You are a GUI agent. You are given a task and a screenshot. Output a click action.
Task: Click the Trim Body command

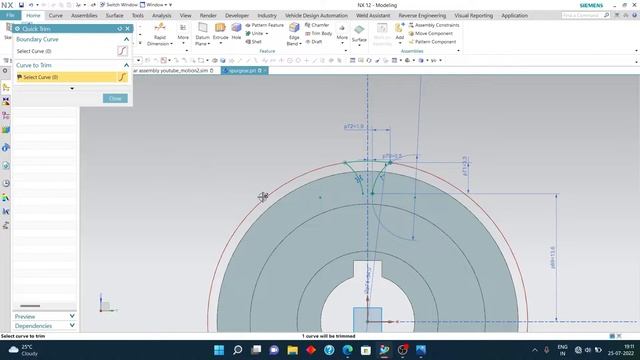point(319,33)
